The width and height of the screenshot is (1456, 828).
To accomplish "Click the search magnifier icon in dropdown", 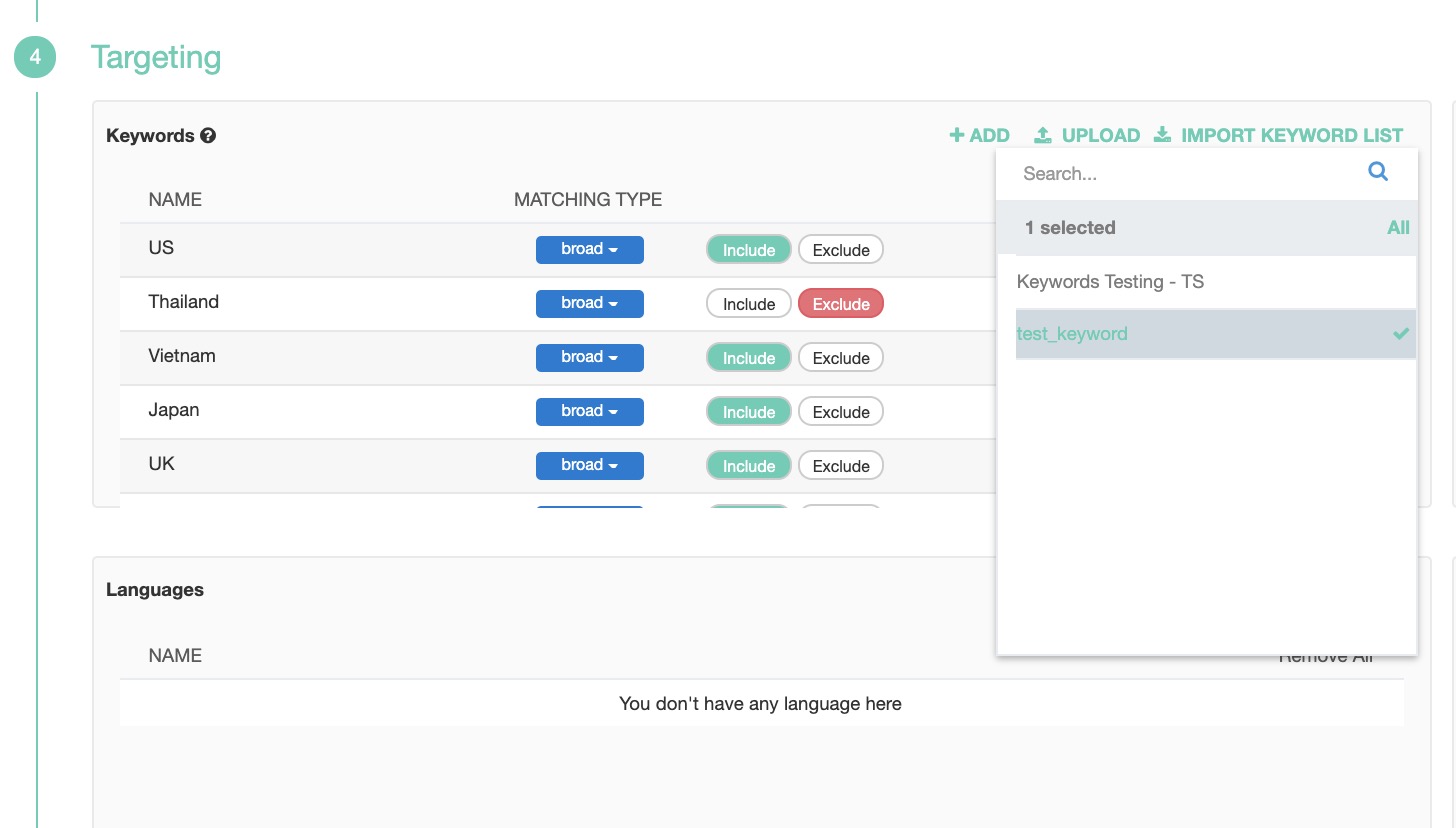I will [1377, 172].
